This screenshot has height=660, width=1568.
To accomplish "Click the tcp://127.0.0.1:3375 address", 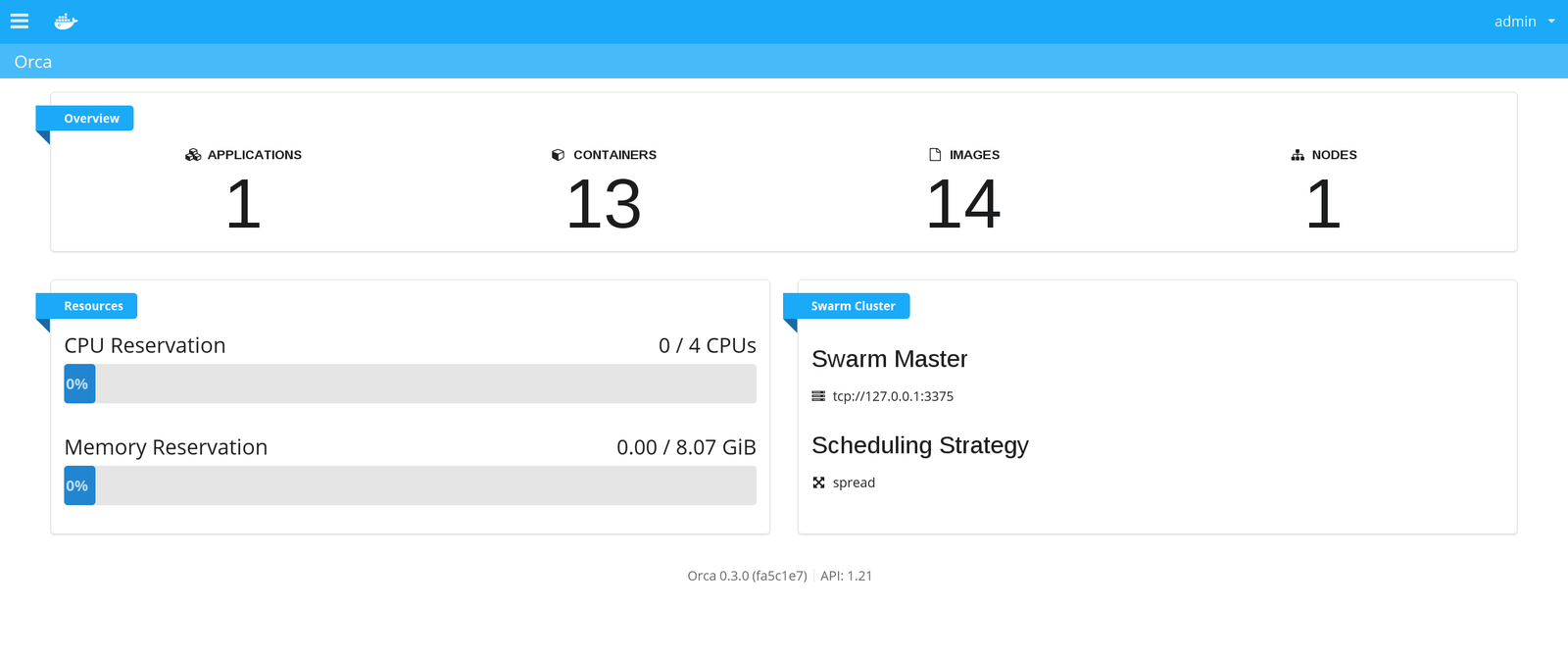I will [x=893, y=396].
